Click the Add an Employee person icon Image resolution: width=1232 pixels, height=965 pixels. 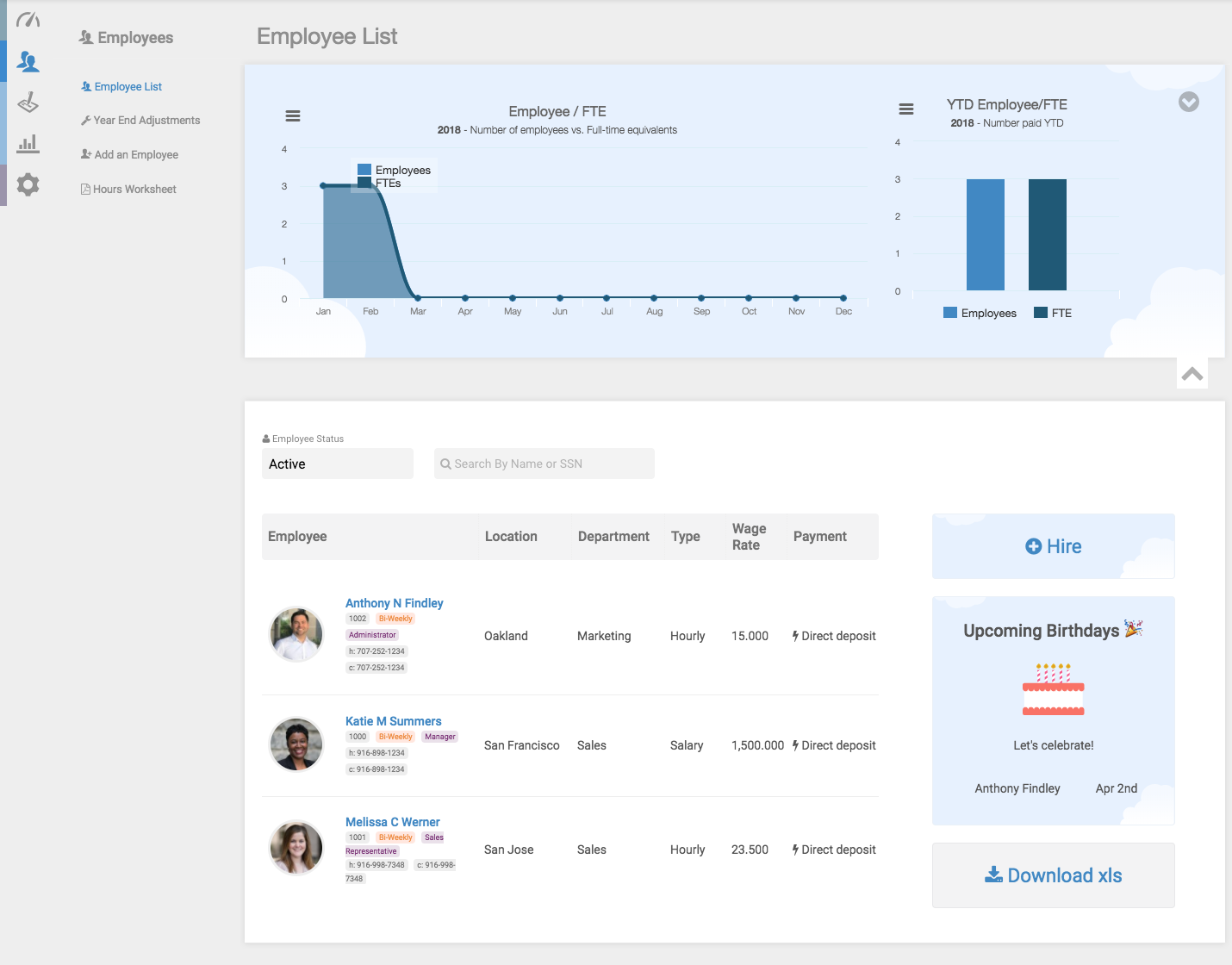(84, 153)
